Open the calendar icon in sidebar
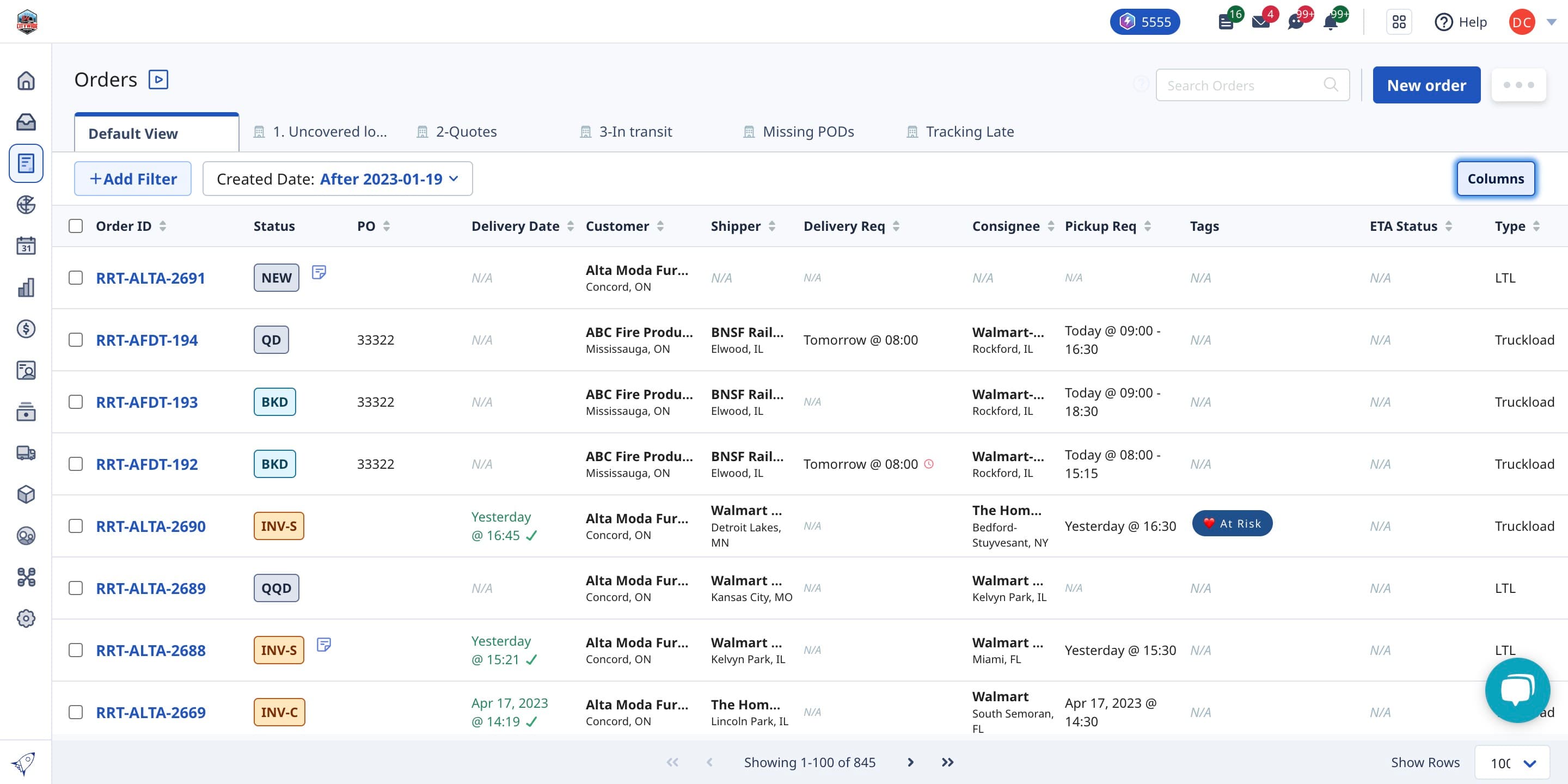Image resolution: width=1568 pixels, height=784 pixels. tap(26, 246)
